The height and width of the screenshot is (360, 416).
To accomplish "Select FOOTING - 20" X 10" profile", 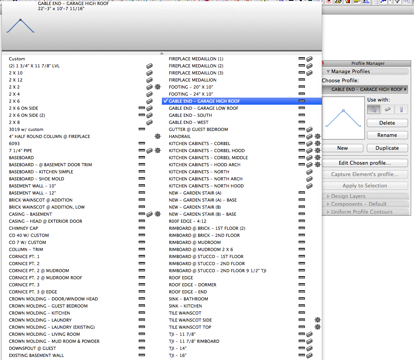I will [191, 87].
